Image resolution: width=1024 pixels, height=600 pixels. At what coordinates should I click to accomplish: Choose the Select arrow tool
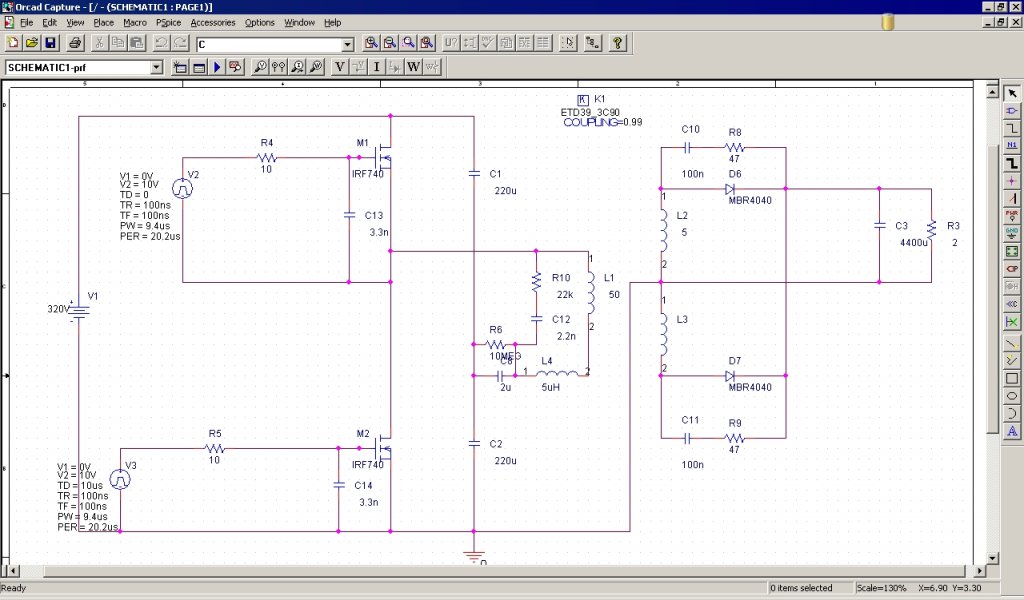point(1012,93)
